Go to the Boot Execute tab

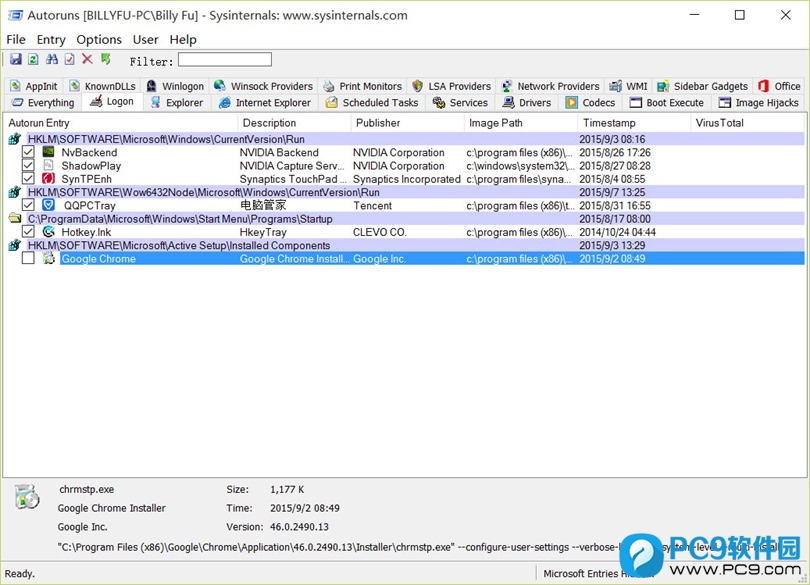[667, 103]
